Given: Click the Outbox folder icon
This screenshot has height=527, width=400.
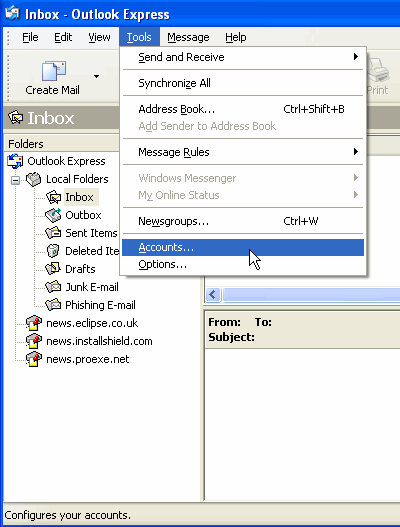Looking at the screenshot, I should (x=53, y=215).
